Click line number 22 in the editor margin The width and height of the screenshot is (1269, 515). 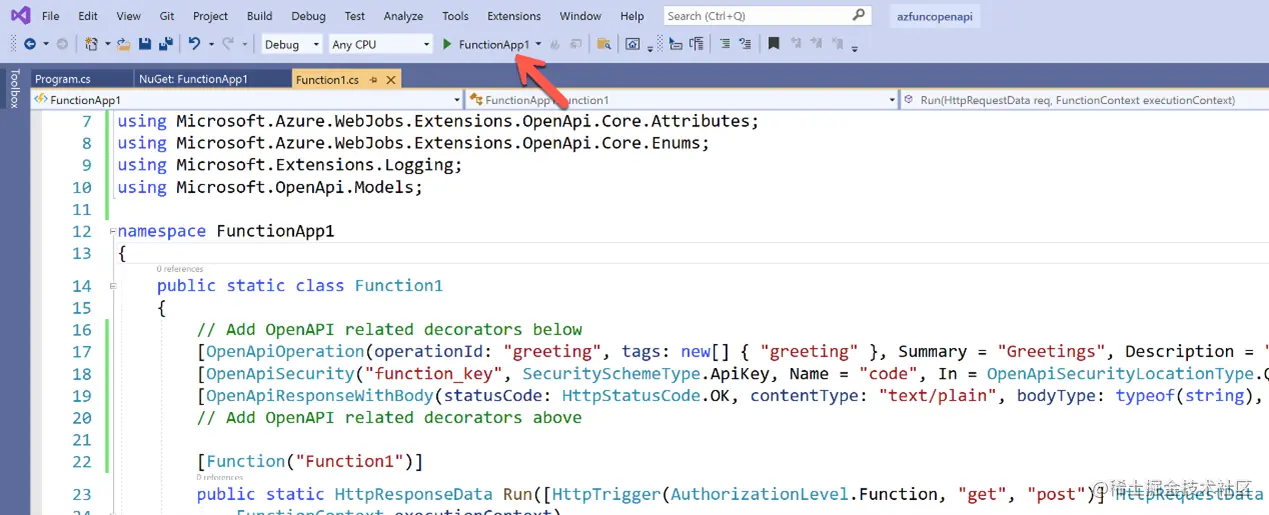click(x=82, y=462)
